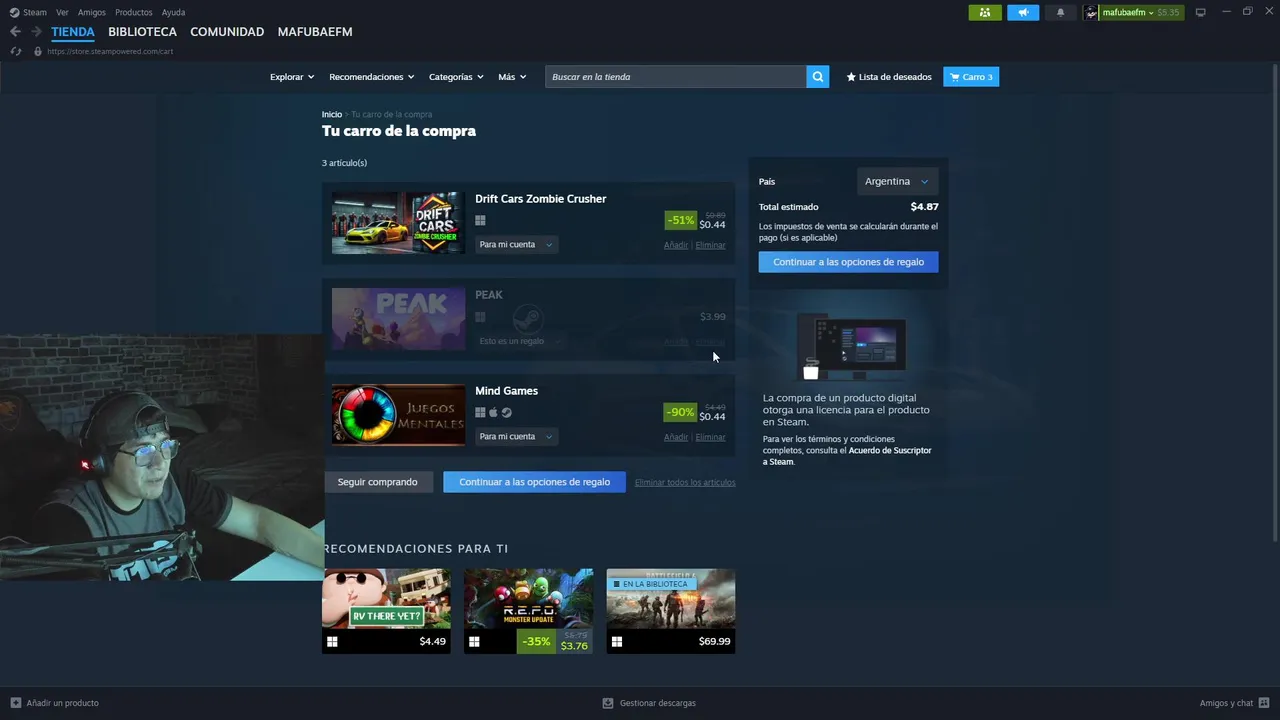
Task: Click the wishlist star icon
Action: pos(851,77)
